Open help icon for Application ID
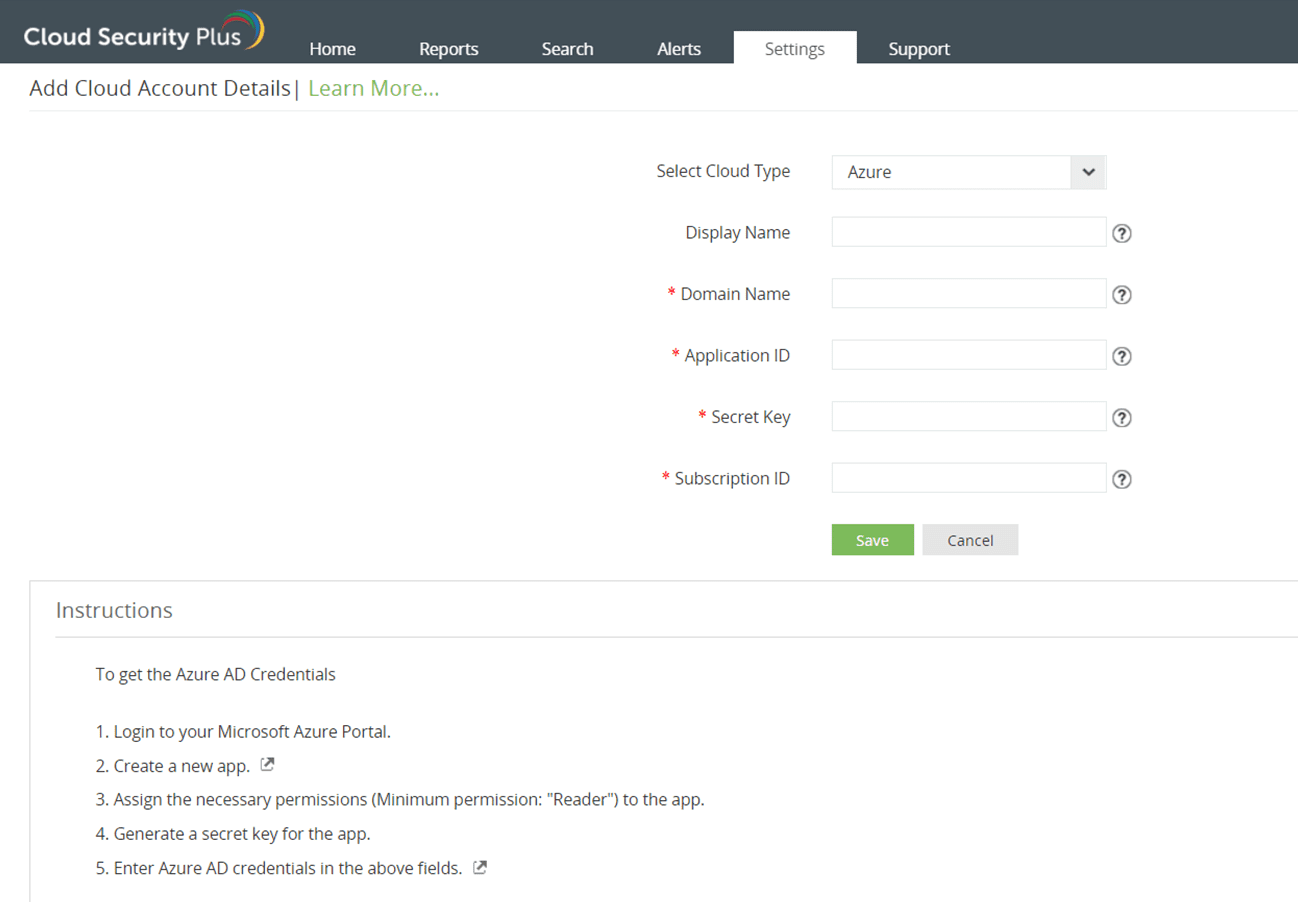The height and width of the screenshot is (902, 1298). click(1122, 357)
